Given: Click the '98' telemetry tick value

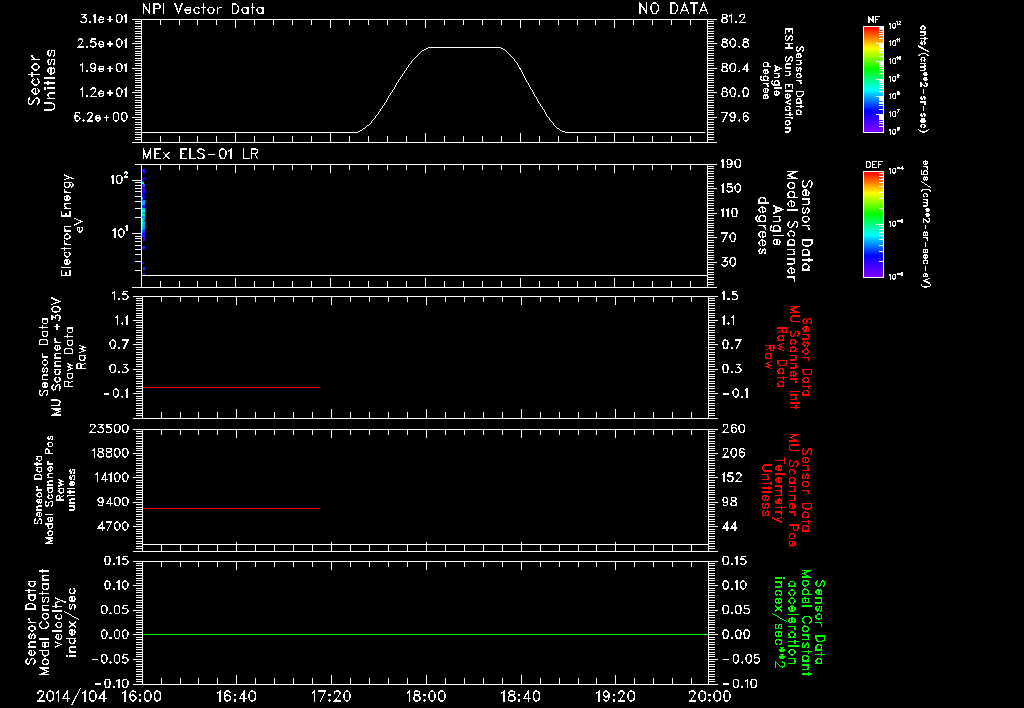Looking at the screenshot, I should (x=728, y=502).
